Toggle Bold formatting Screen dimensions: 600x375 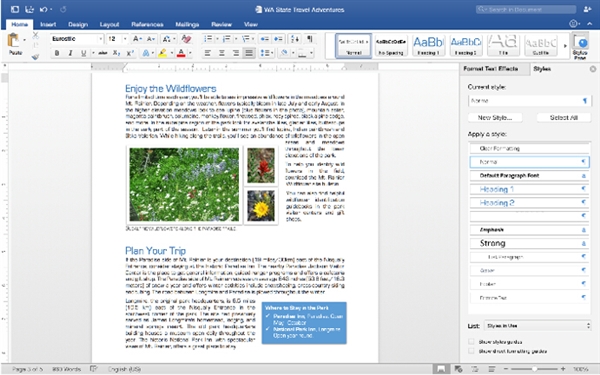click(57, 53)
